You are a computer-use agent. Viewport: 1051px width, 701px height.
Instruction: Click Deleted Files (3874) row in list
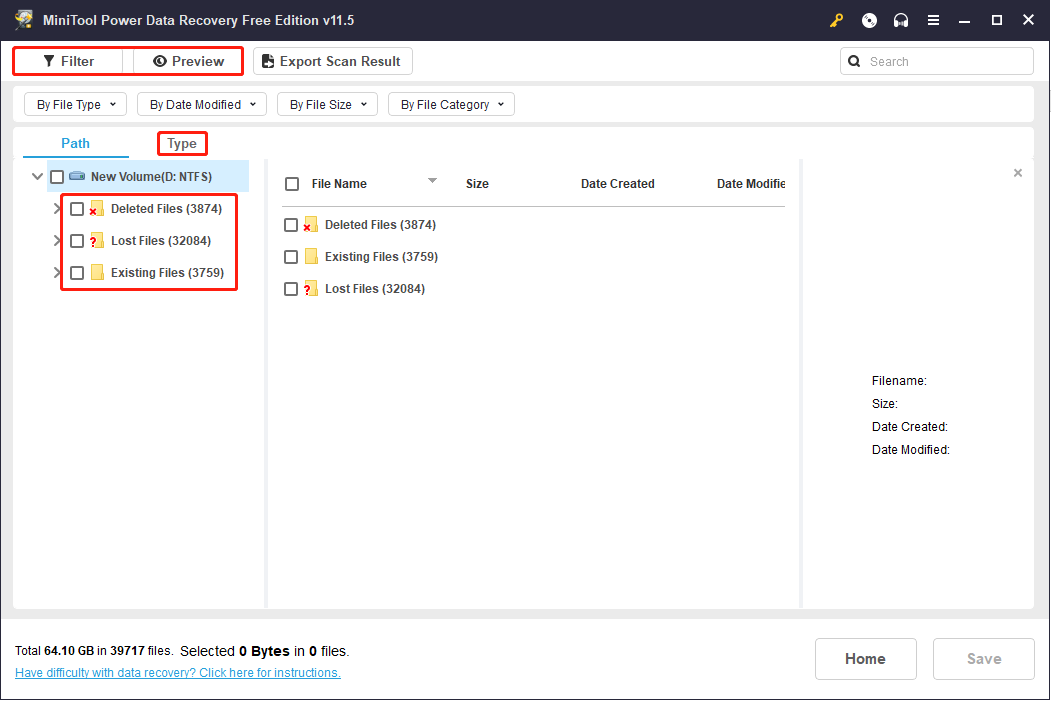[x=380, y=225]
